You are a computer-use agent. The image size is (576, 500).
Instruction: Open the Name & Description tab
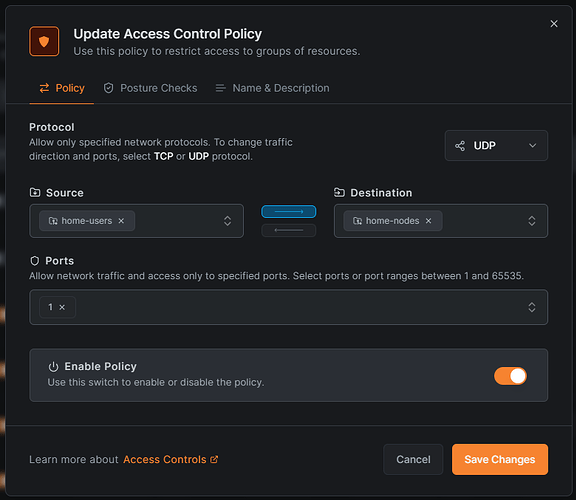[272, 88]
